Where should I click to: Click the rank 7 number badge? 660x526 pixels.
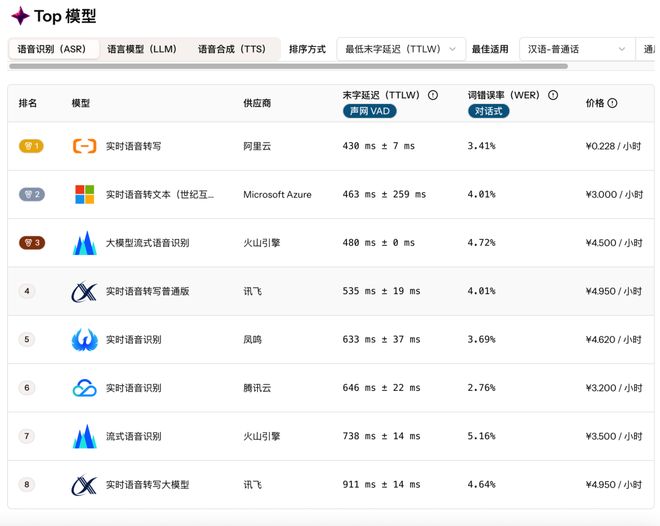(x=27, y=436)
